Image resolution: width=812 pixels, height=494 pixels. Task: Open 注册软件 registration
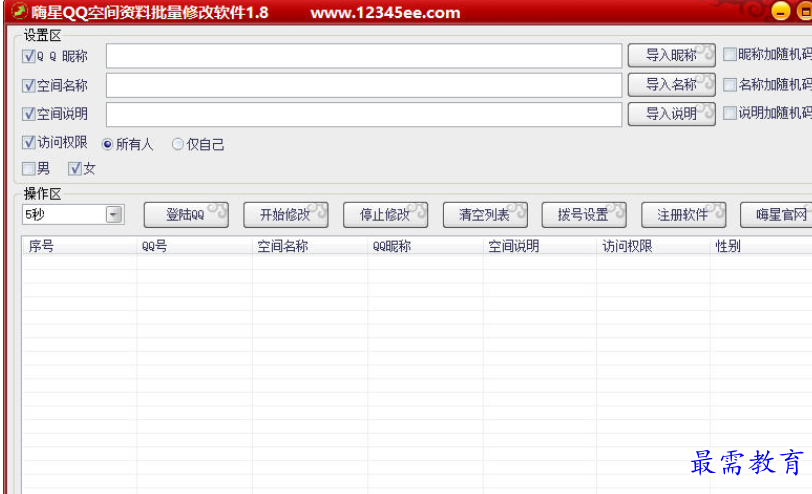tap(684, 214)
